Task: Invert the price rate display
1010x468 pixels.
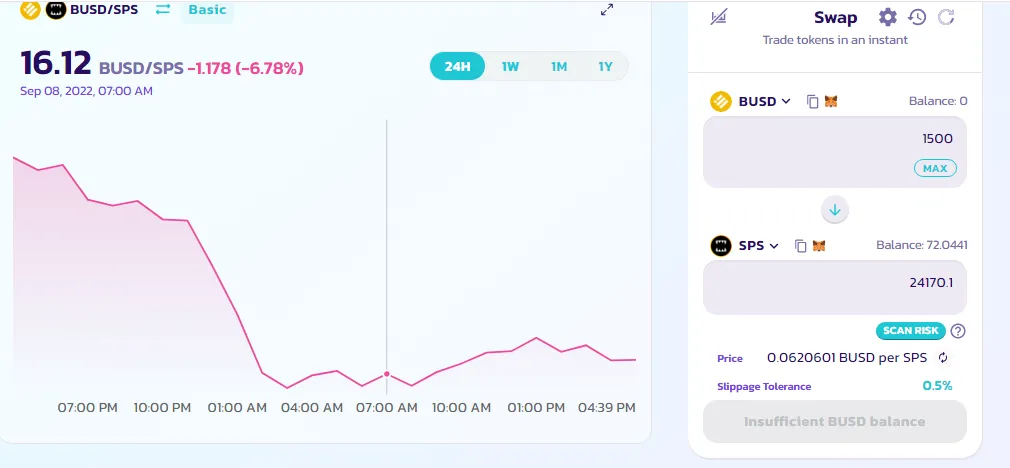Action: click(x=943, y=358)
